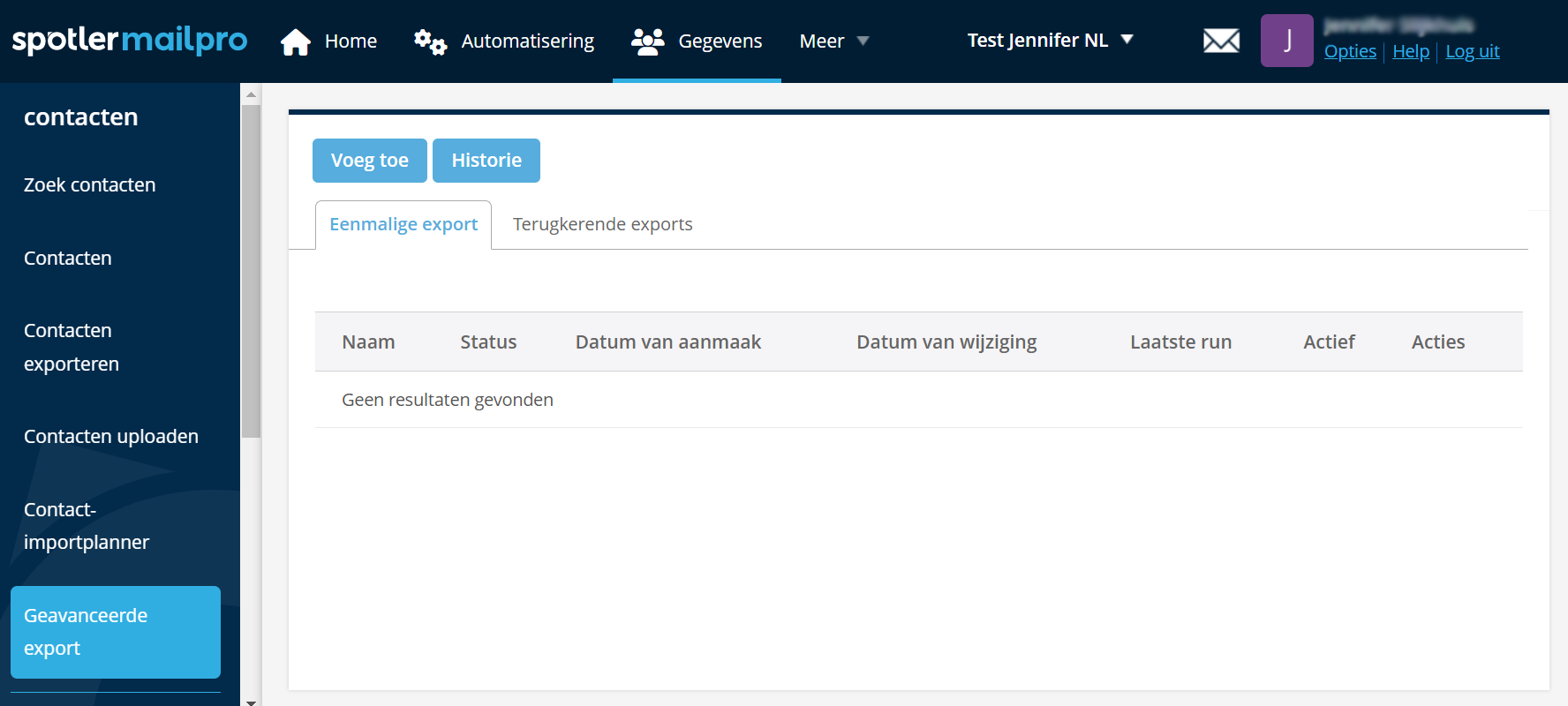Click the Test Jennifer NL account name
The width and height of the screenshot is (1568, 706).
pyautogui.click(x=1037, y=41)
